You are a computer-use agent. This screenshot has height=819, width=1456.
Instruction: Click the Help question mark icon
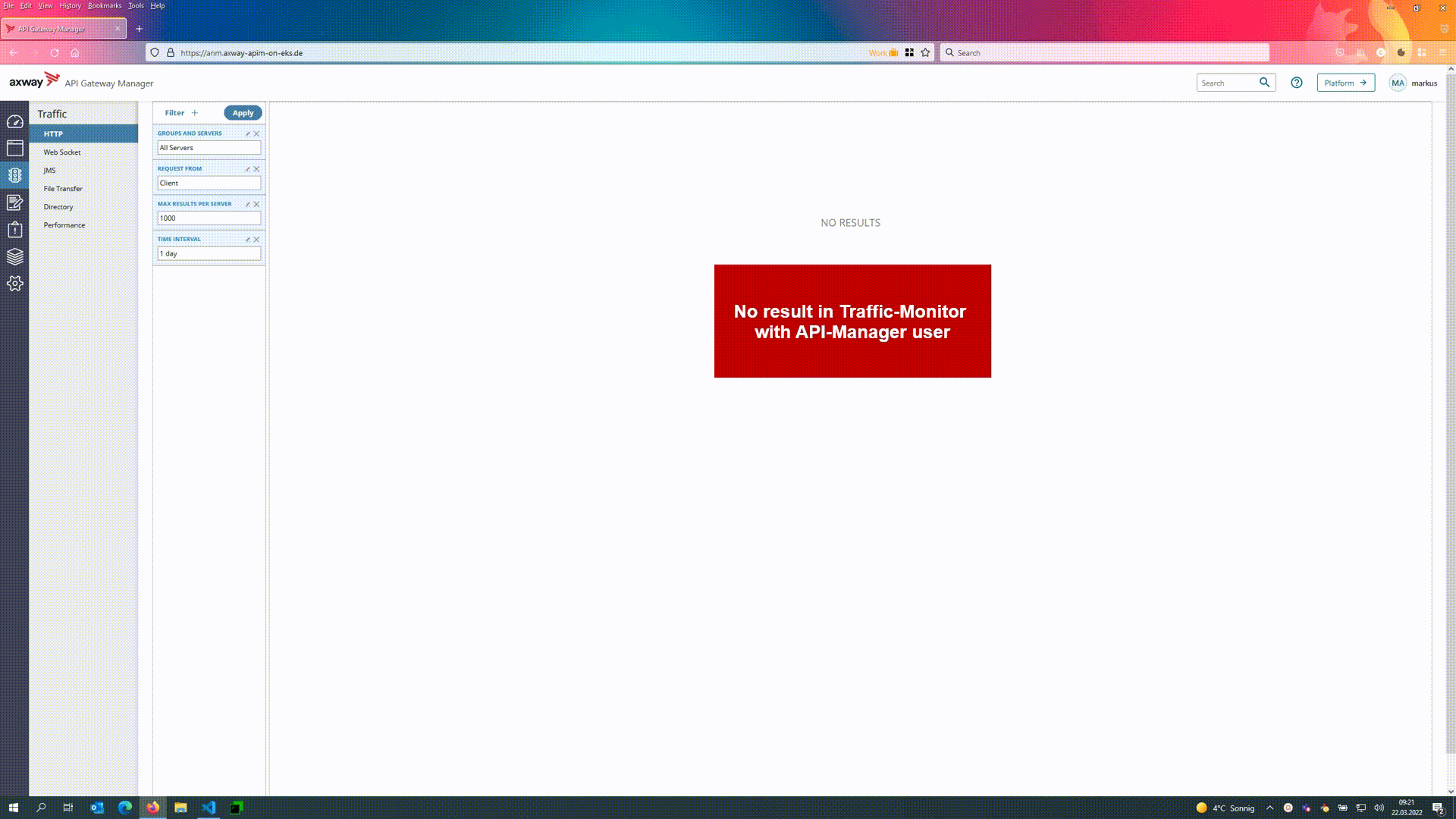[x=1297, y=82]
